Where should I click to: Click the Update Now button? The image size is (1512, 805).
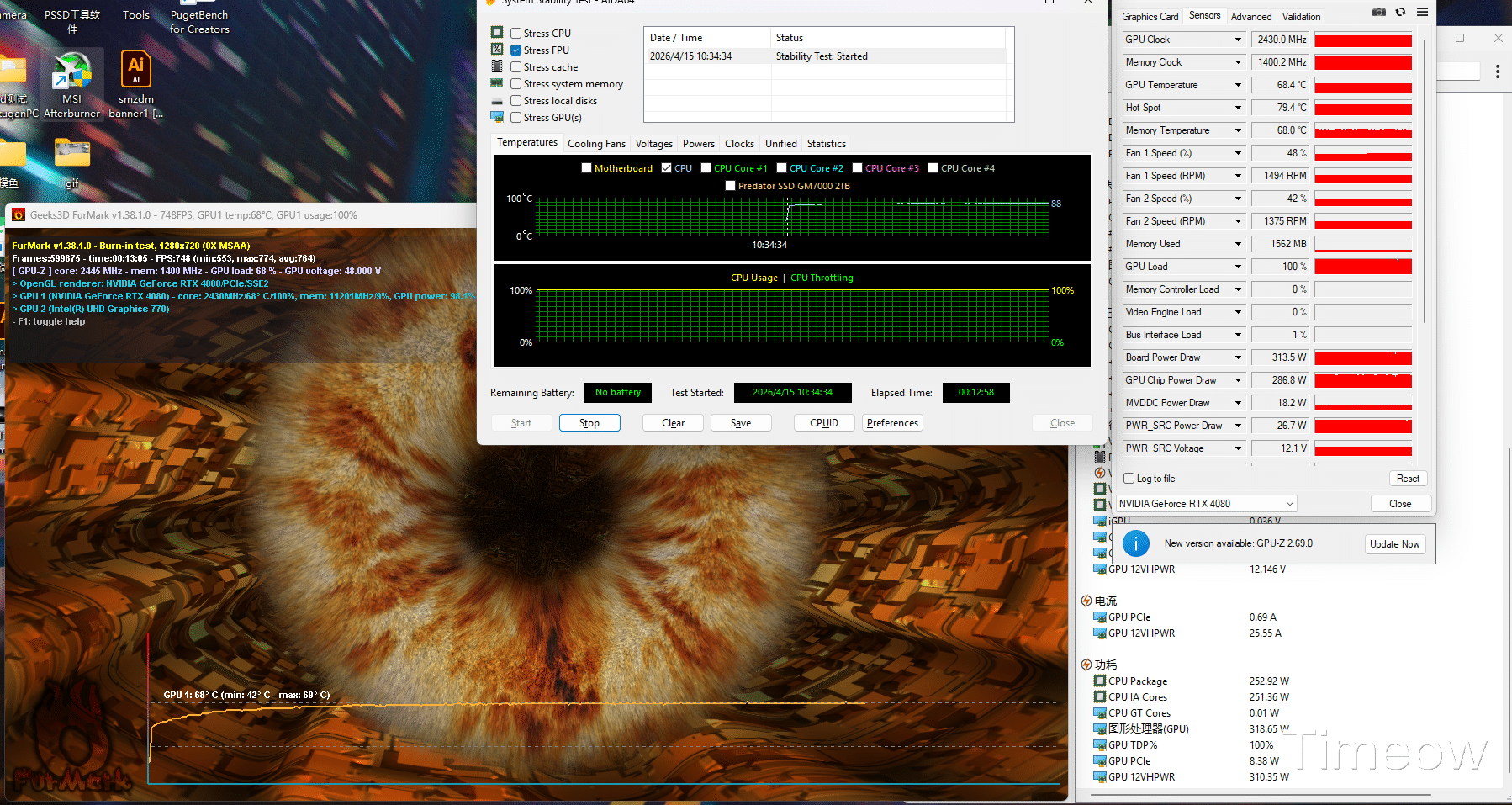pos(1394,544)
